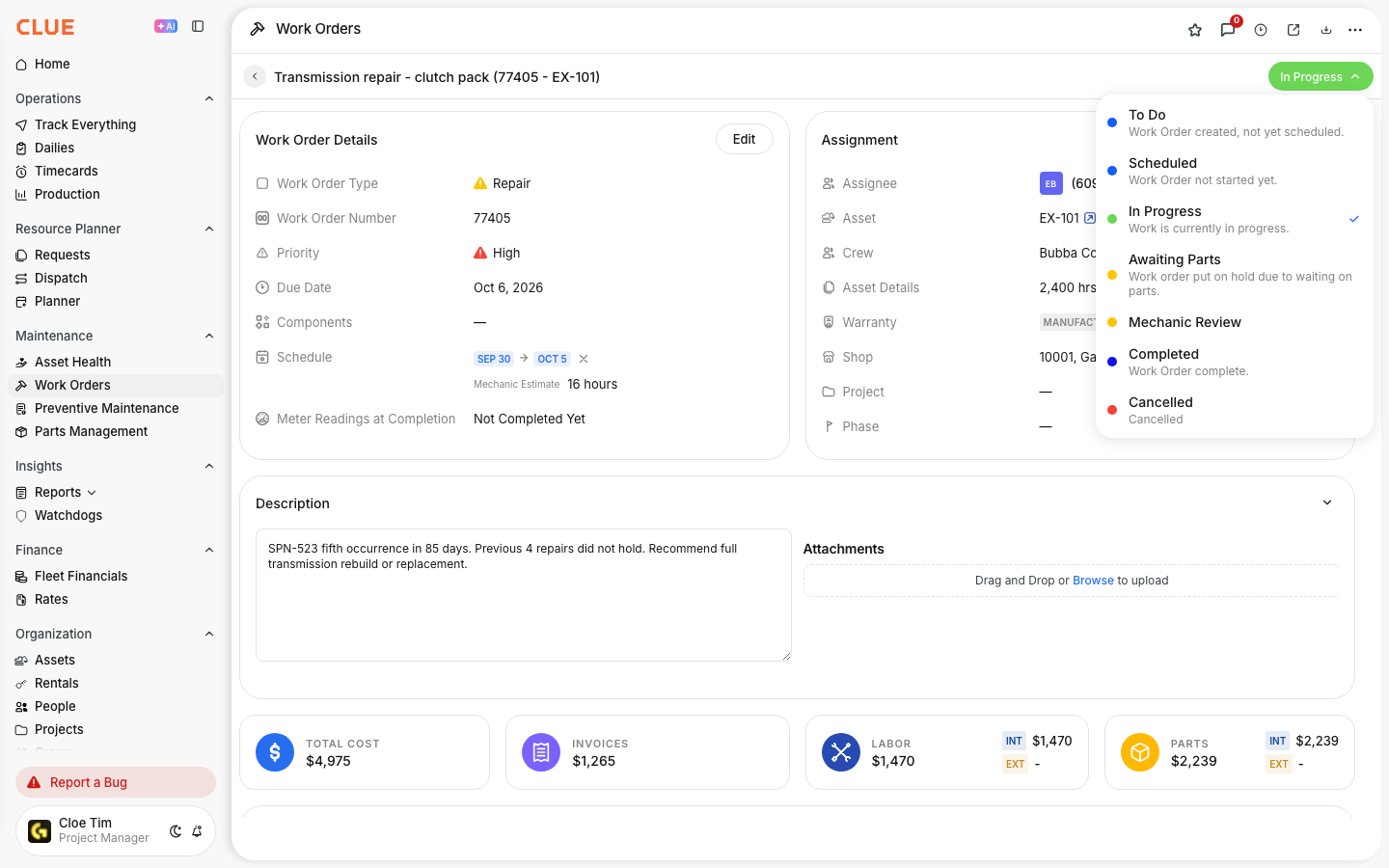The height and width of the screenshot is (868, 1389).
Task: Click the Invoices purple icon
Action: [x=541, y=752]
